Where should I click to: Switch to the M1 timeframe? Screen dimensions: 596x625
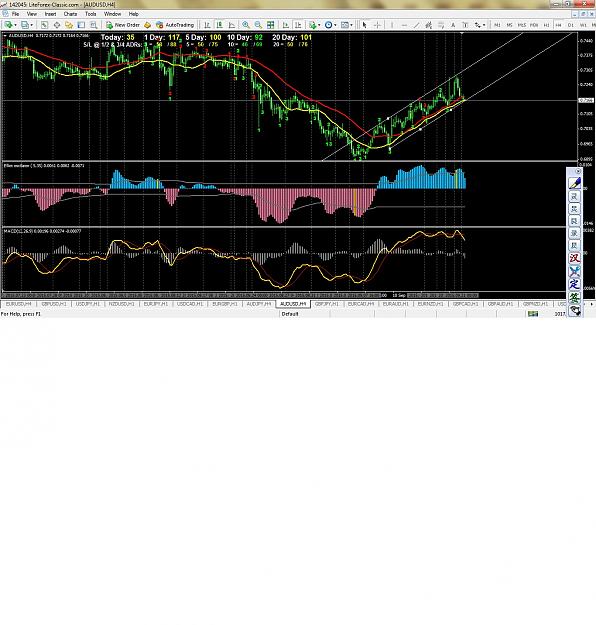[x=497, y=25]
